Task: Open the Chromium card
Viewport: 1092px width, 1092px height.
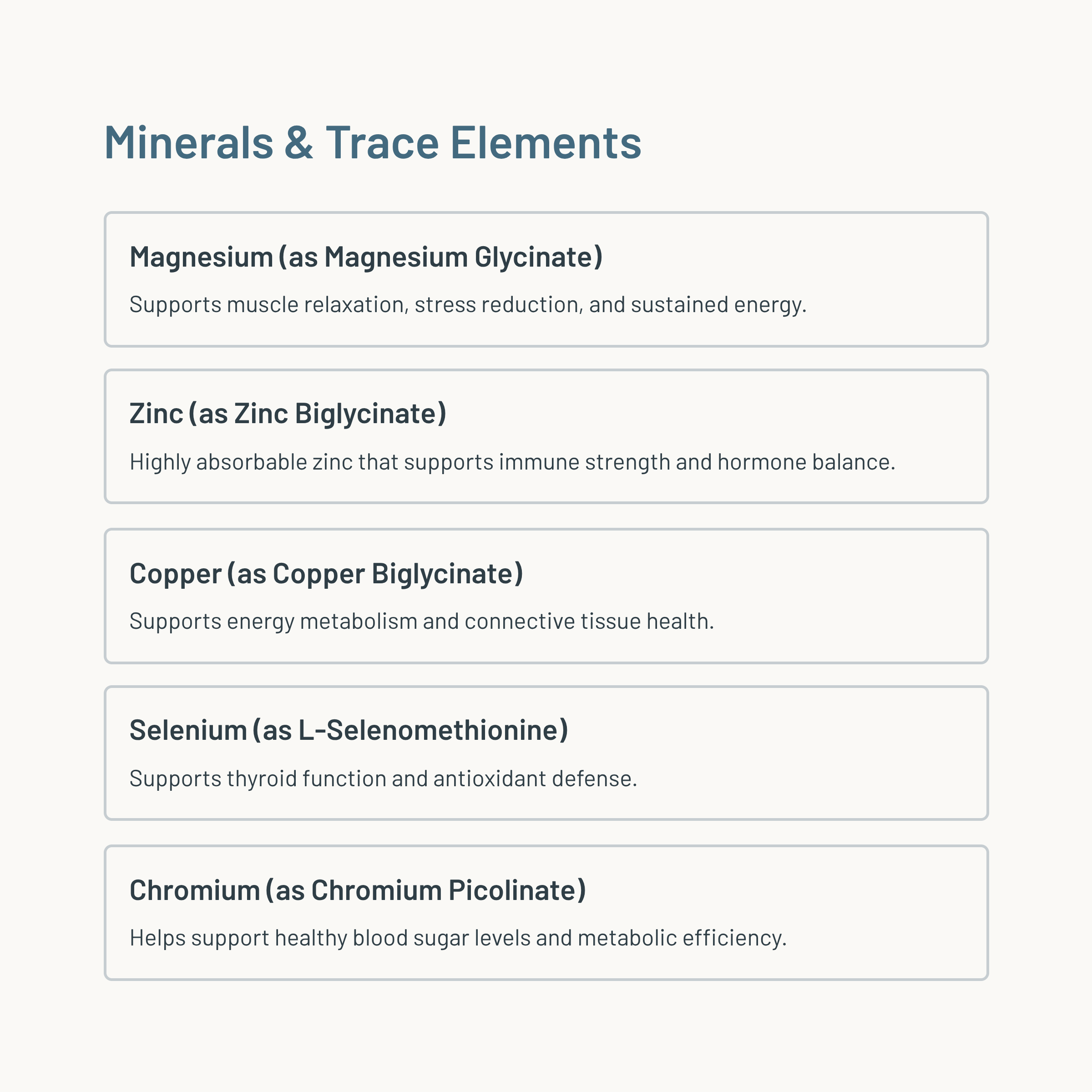Action: click(546, 913)
